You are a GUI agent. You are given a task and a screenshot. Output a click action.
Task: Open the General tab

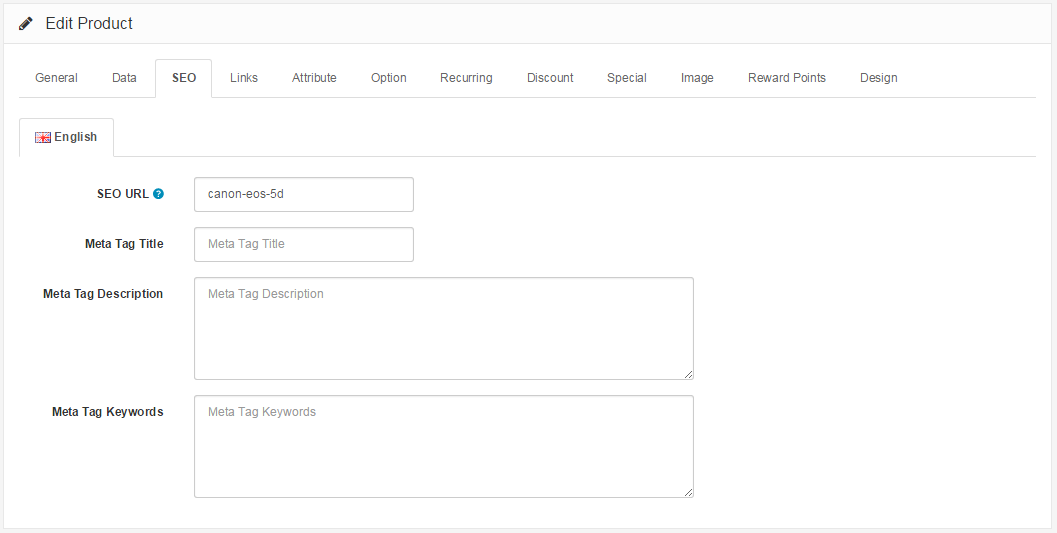[x=56, y=78]
